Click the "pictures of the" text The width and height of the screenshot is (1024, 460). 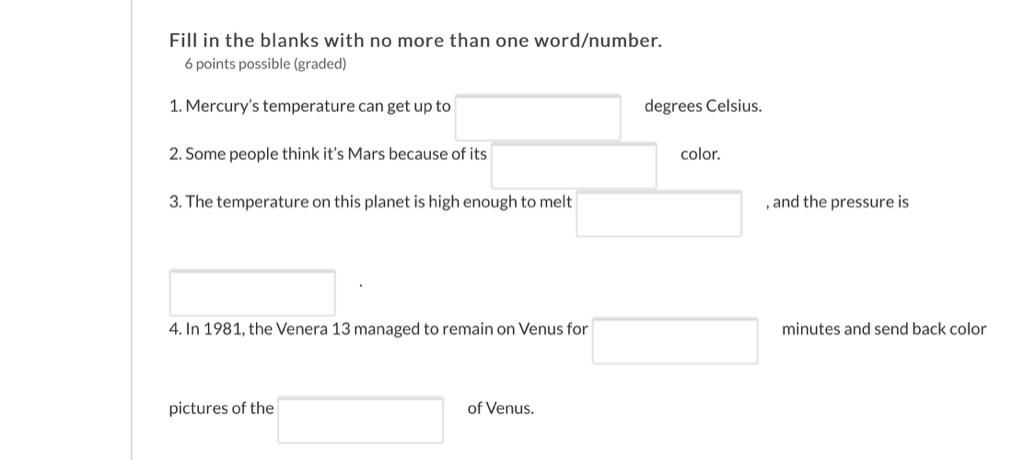(221, 408)
